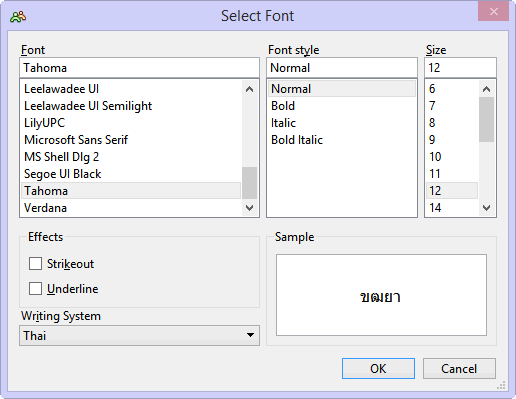Click the Size input field

(460, 68)
